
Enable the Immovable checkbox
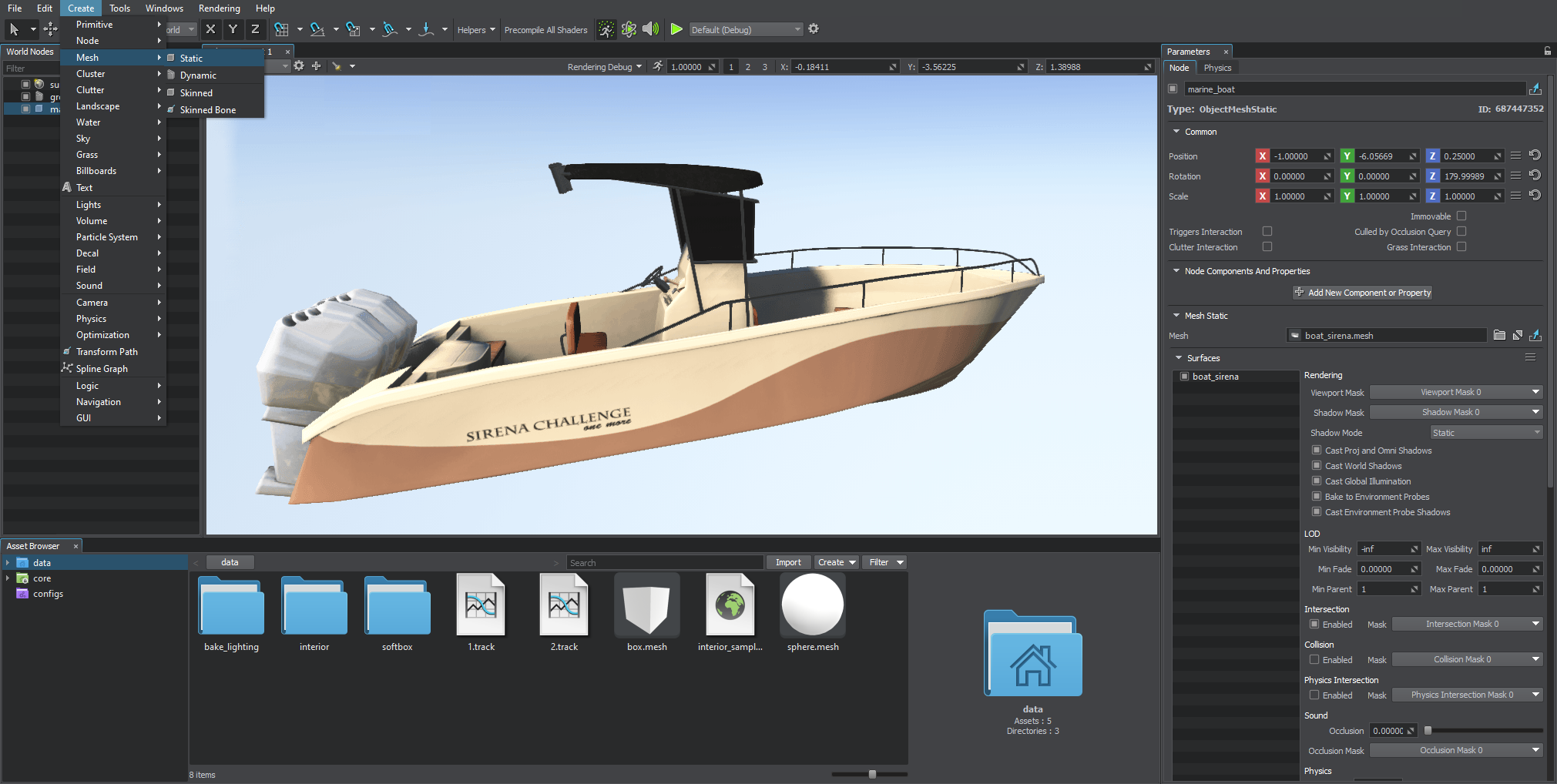pyautogui.click(x=1461, y=216)
